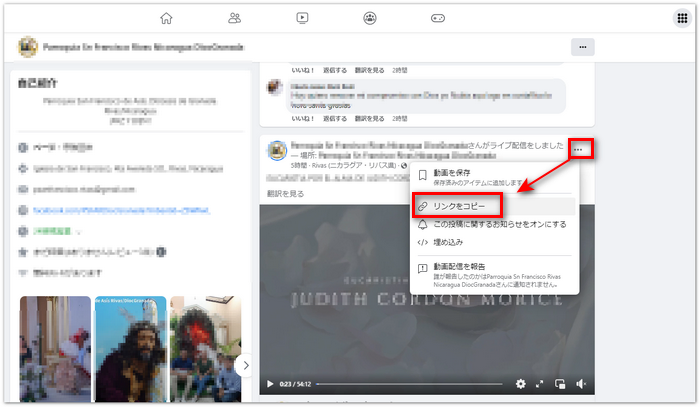Screen dimensions: 700x407
Task: Select リンクをコピー from the menu
Action: click(x=459, y=205)
